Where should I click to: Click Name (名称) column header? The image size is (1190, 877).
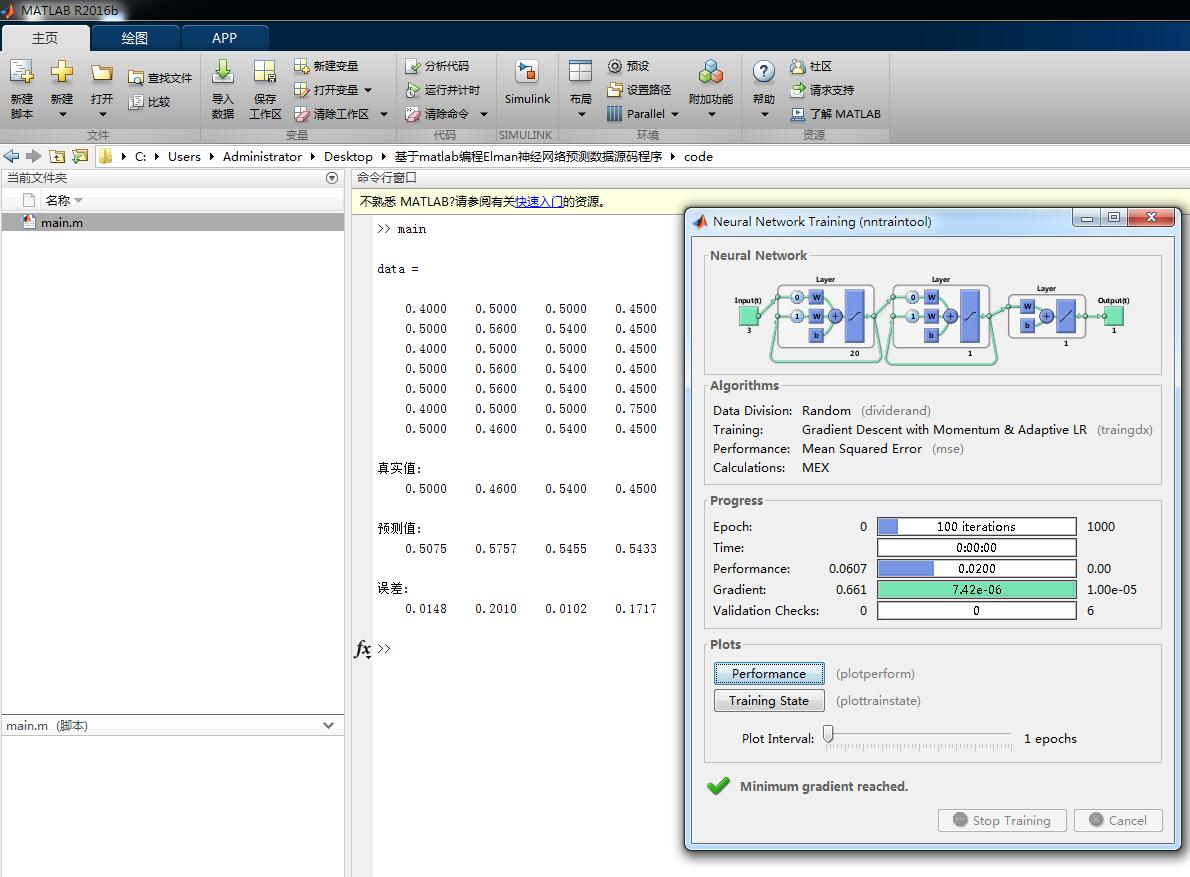point(58,200)
